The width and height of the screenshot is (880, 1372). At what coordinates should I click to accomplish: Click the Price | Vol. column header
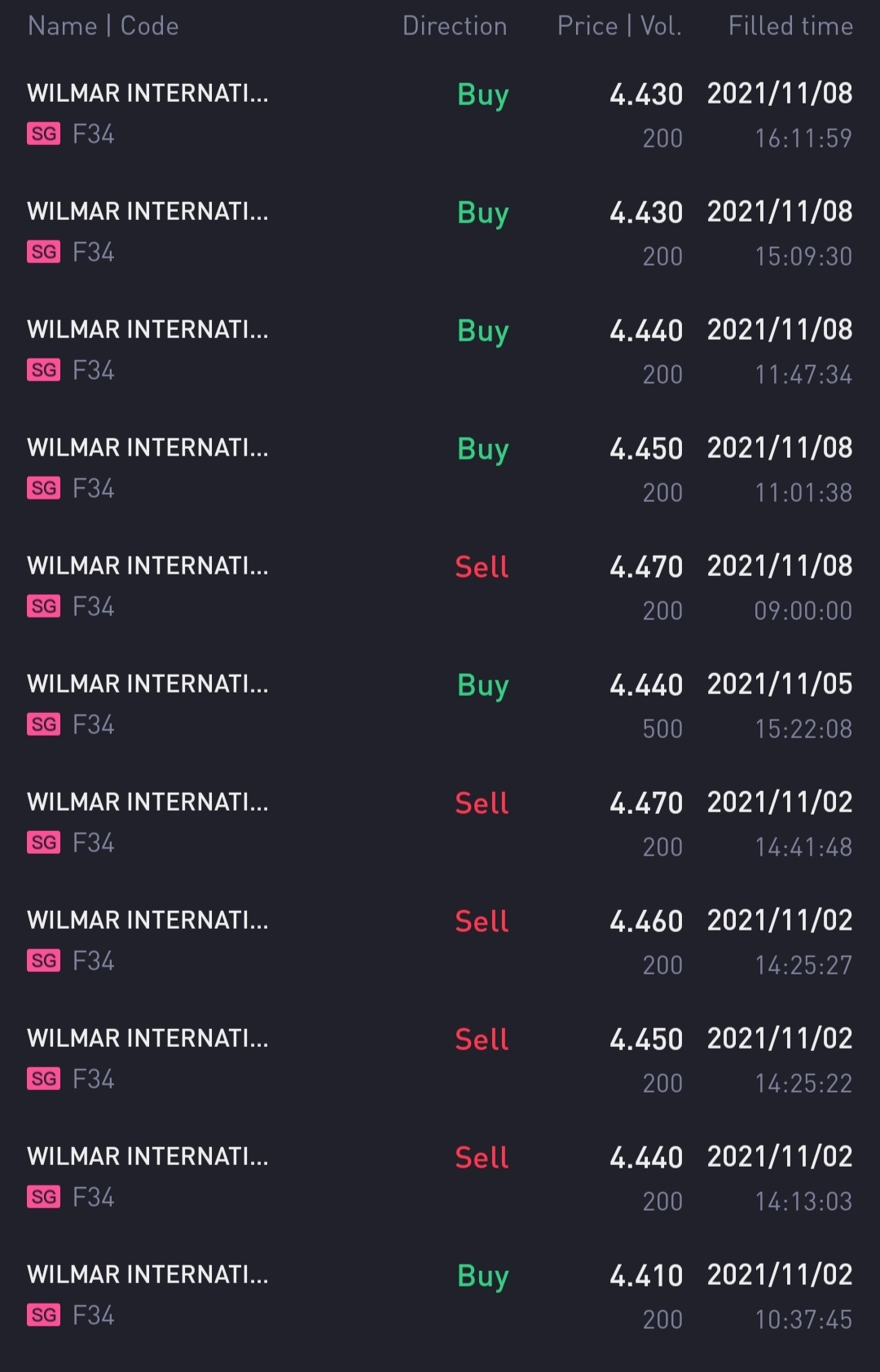(619, 26)
